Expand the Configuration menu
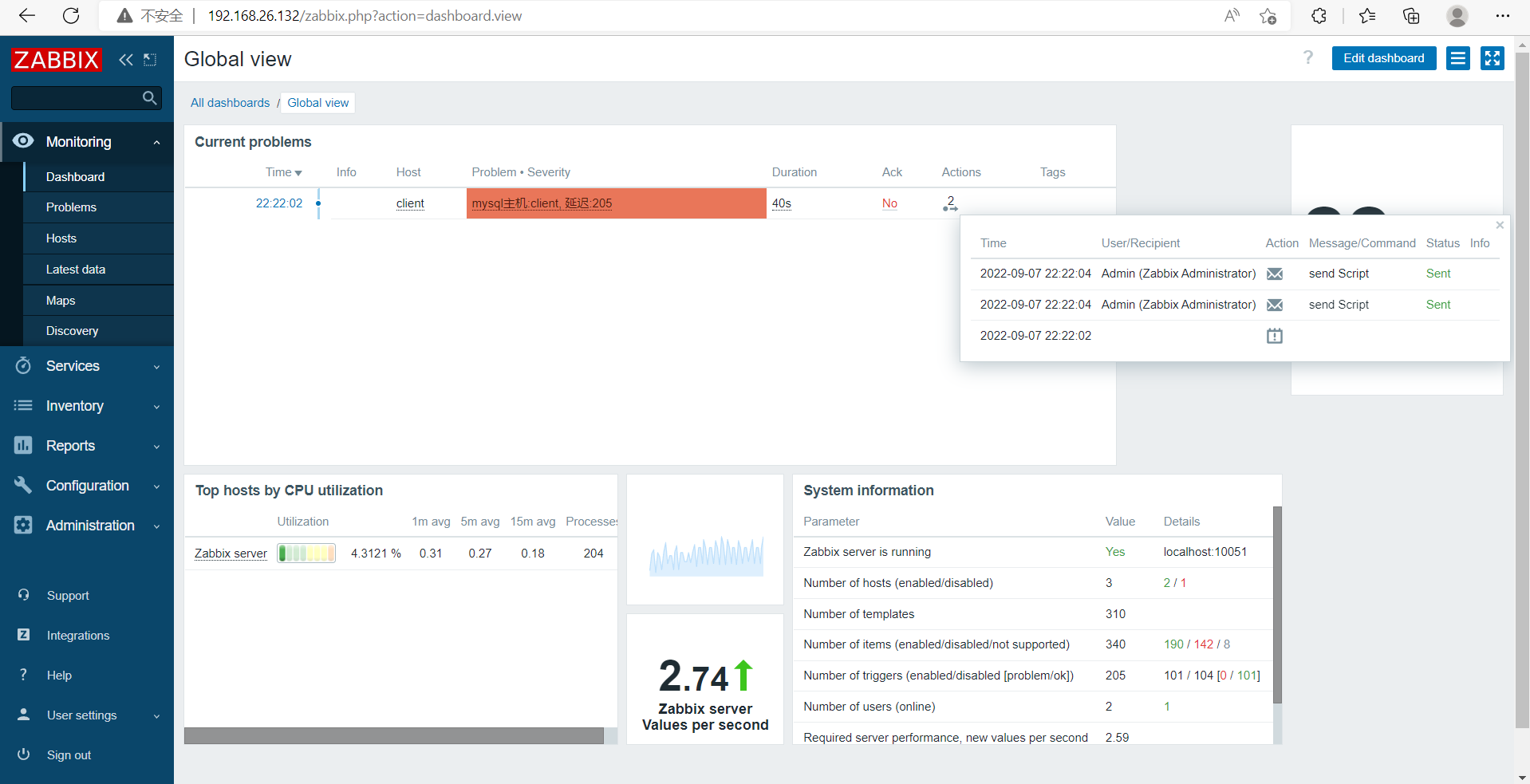The image size is (1530, 784). pyautogui.click(x=87, y=486)
